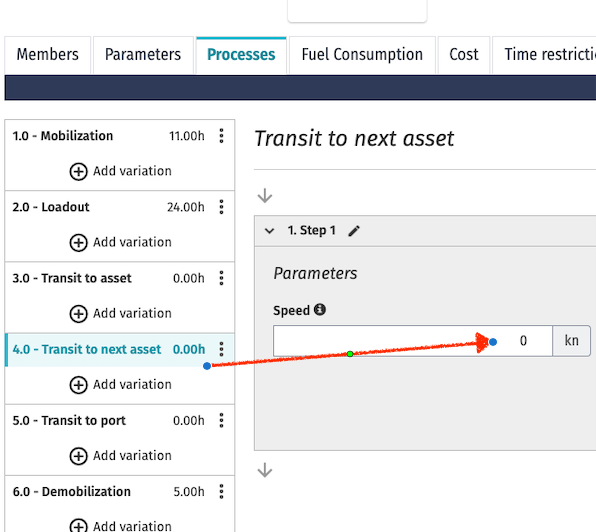Add variation under Transit to port

pyautogui.click(x=120, y=456)
